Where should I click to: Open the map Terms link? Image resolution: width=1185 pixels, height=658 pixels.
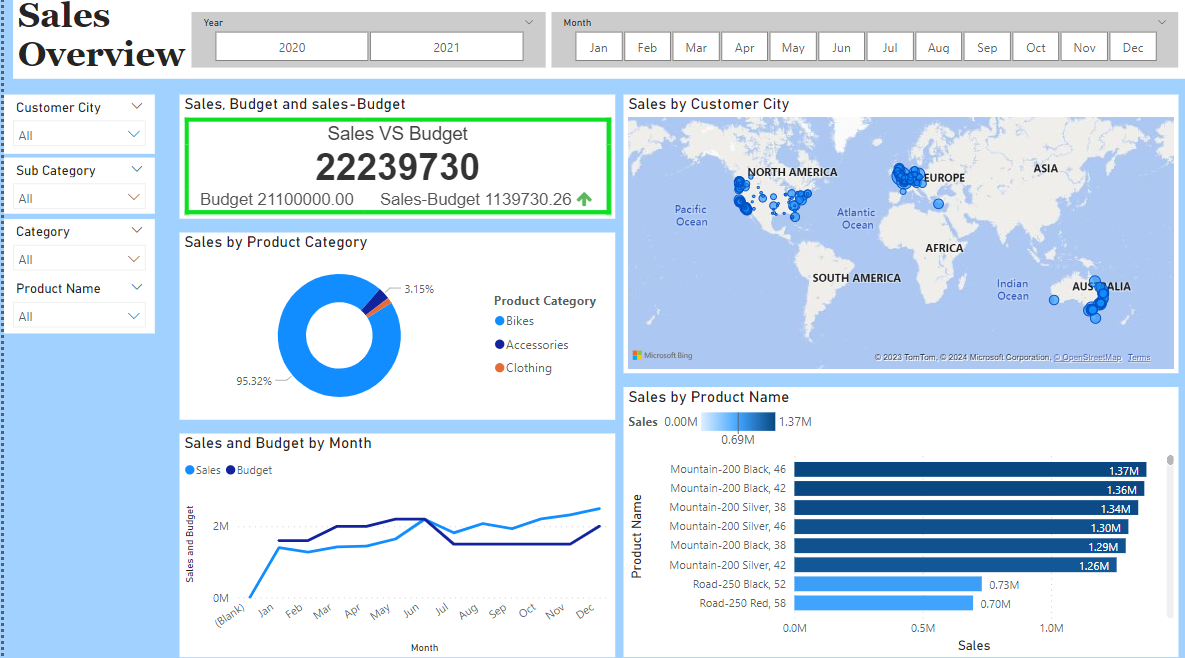[x=1139, y=358]
